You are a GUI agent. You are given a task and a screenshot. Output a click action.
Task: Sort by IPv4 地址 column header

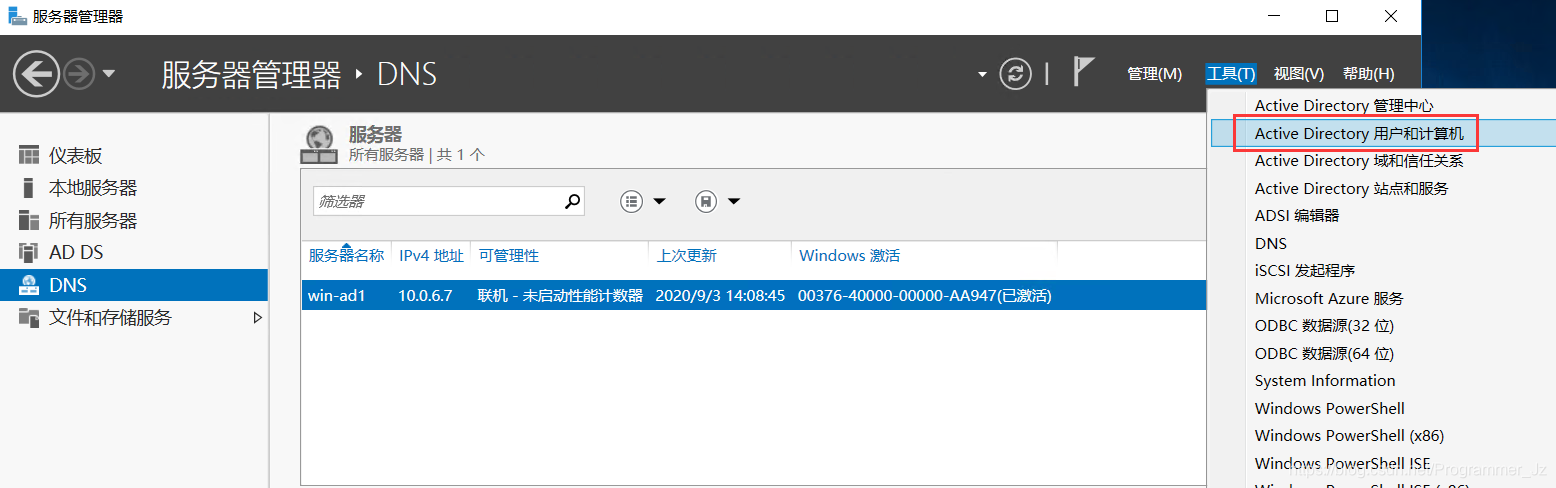point(431,255)
